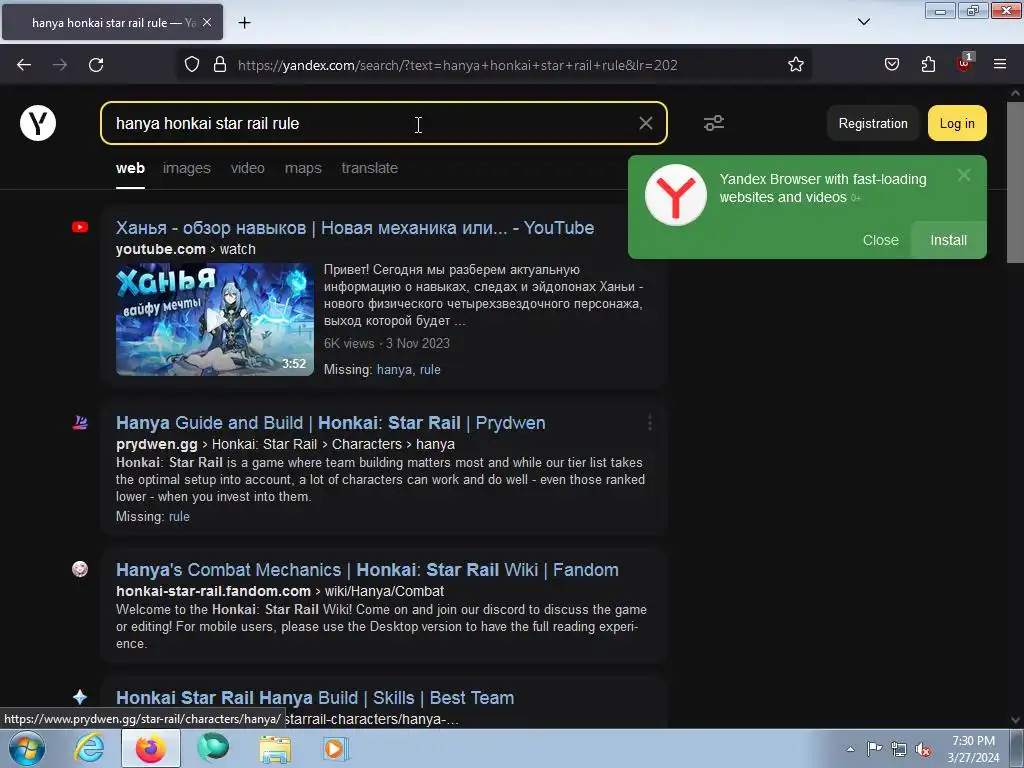Go back to the previous page

(24, 65)
